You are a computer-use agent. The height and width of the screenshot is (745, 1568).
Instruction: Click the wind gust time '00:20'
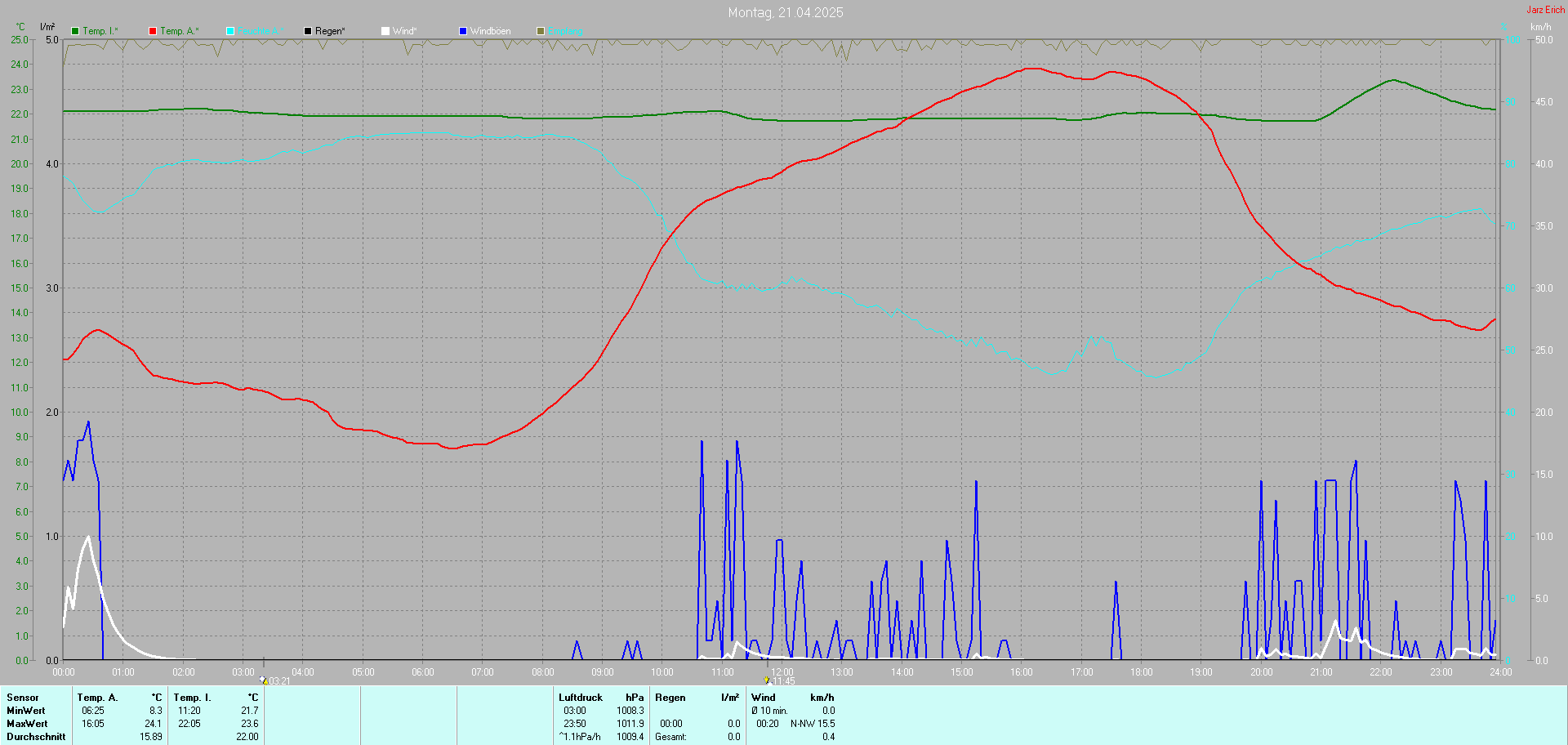[768, 724]
